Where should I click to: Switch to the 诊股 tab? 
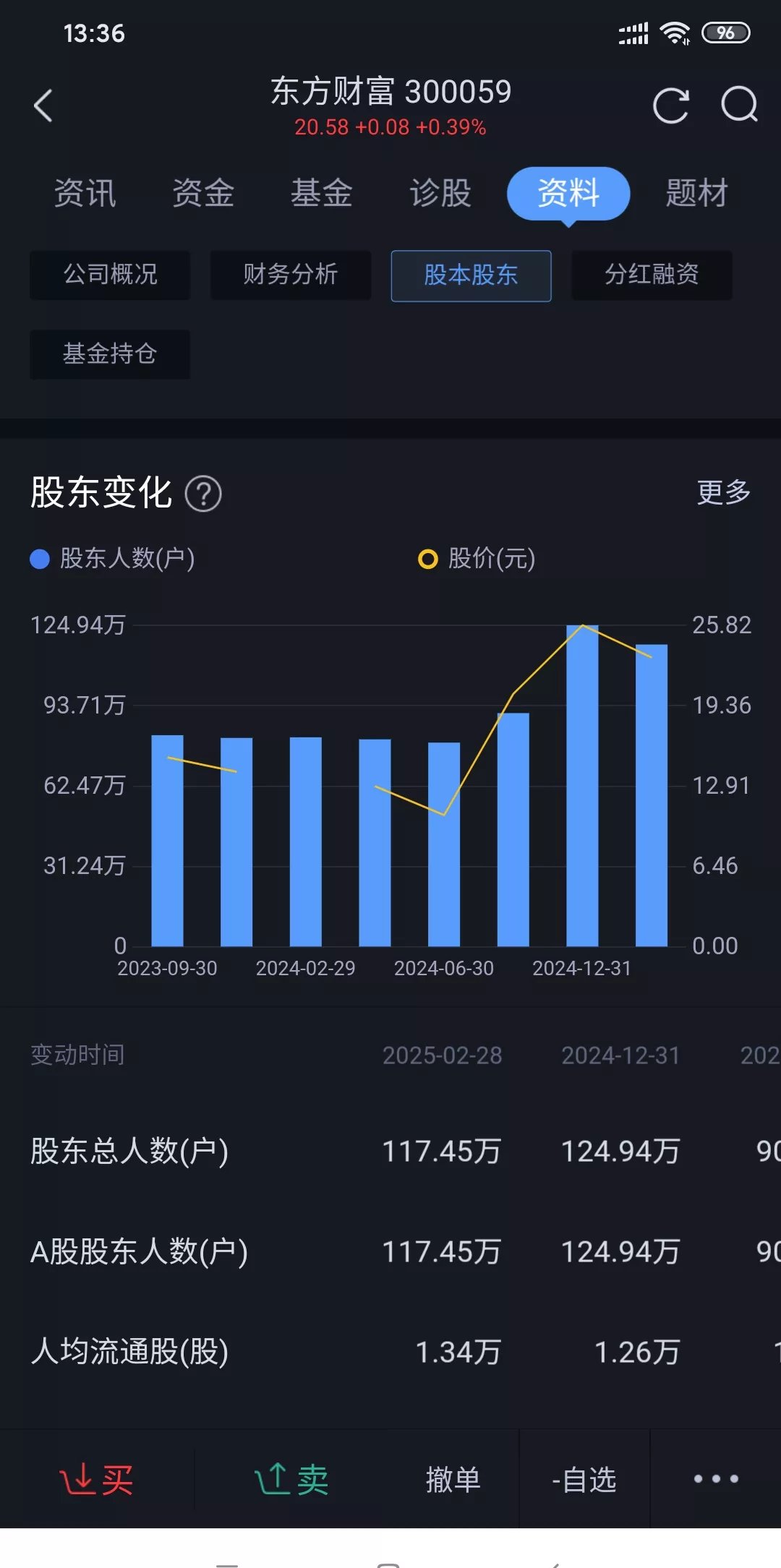point(440,193)
